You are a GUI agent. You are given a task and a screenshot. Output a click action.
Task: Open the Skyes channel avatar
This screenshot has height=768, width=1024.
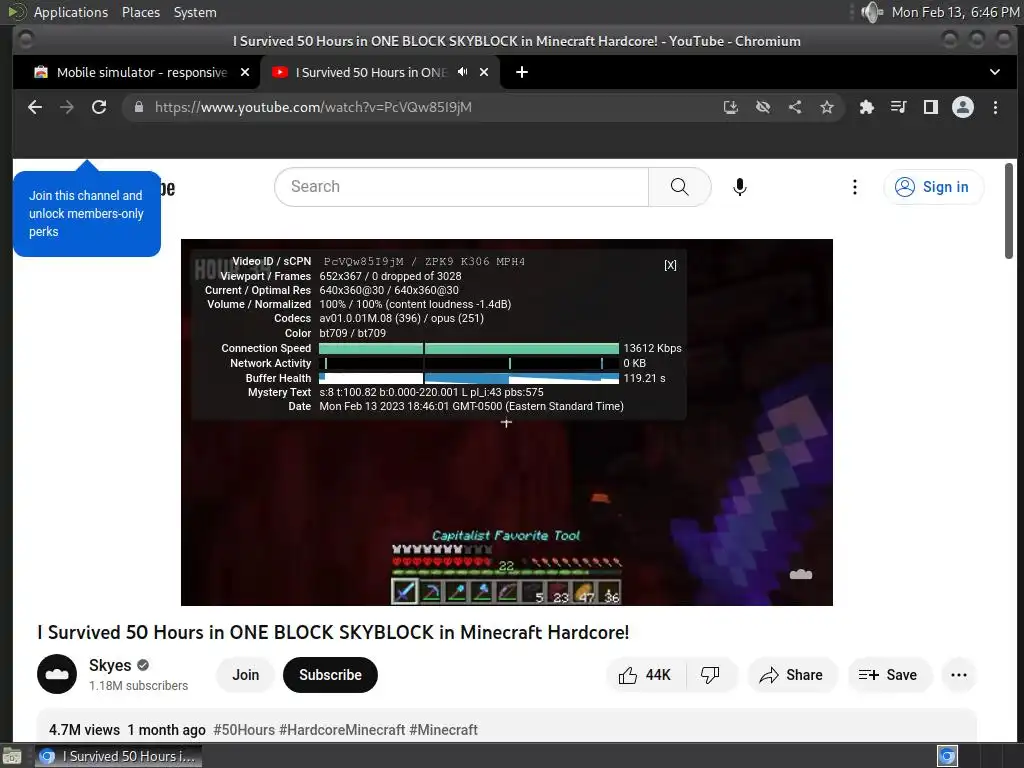click(x=57, y=674)
